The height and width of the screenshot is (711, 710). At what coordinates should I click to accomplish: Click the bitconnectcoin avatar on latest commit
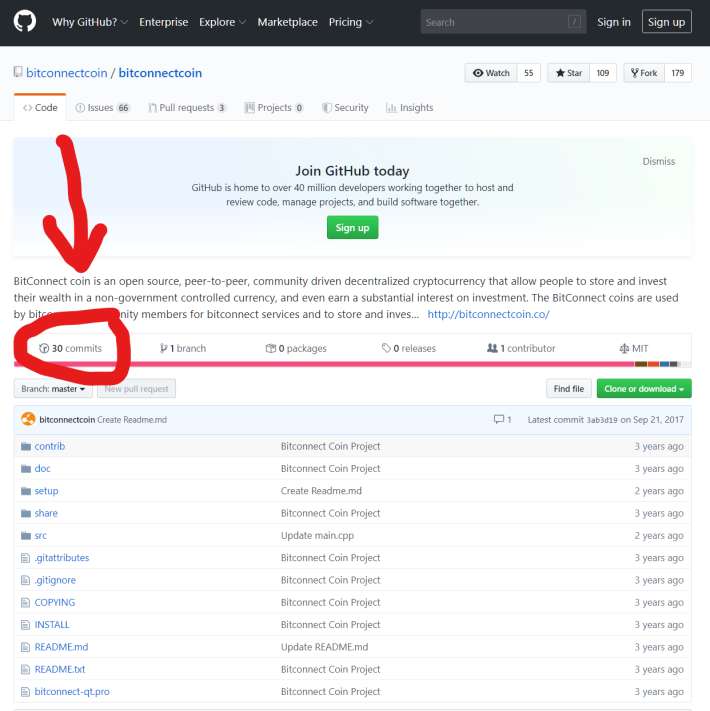tap(28, 419)
